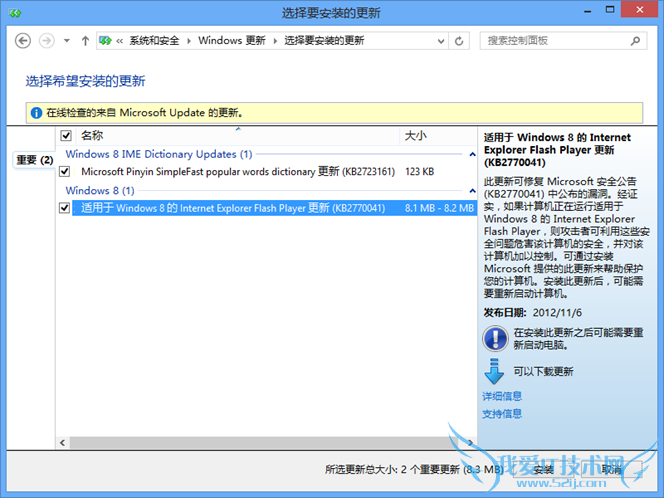The height and width of the screenshot is (498, 664).
Task: Click the restart warning exclamation icon
Action: pyautogui.click(x=495, y=338)
